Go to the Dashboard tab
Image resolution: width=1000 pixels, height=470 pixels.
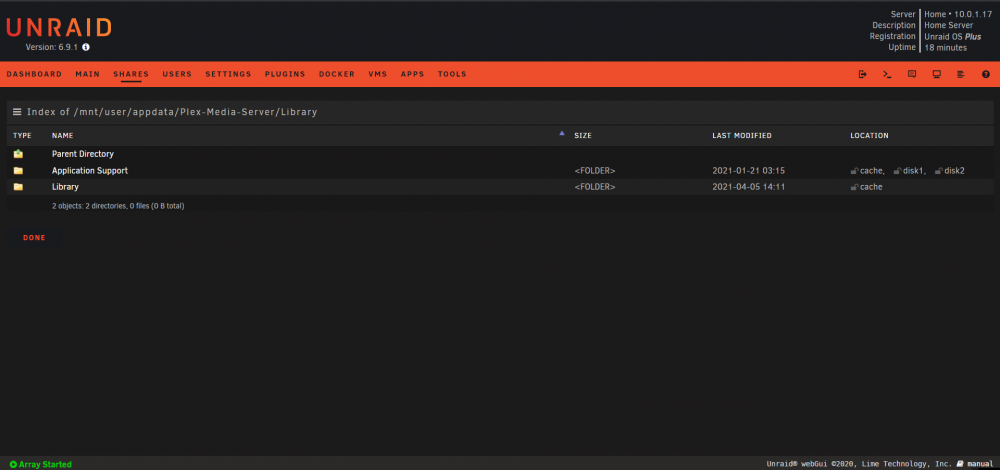(34, 74)
